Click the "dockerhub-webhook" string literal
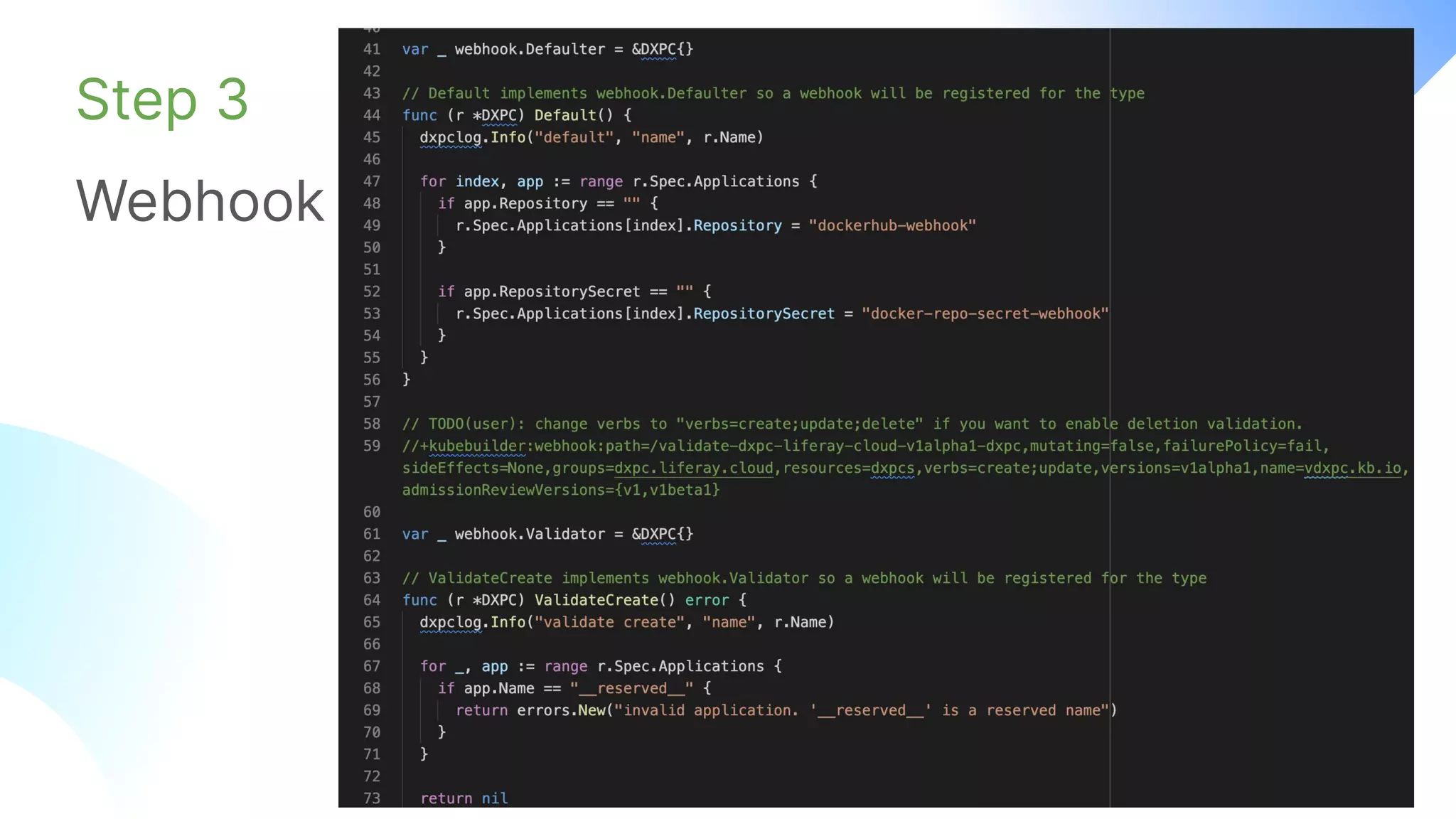This screenshot has height=819, width=1456. (892, 226)
